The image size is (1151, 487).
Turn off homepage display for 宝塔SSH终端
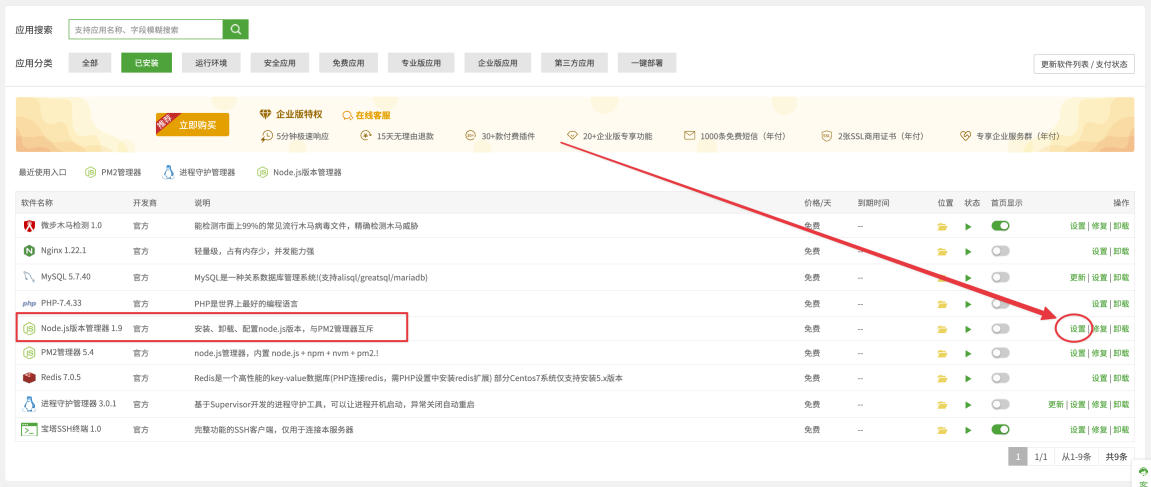(1000, 430)
